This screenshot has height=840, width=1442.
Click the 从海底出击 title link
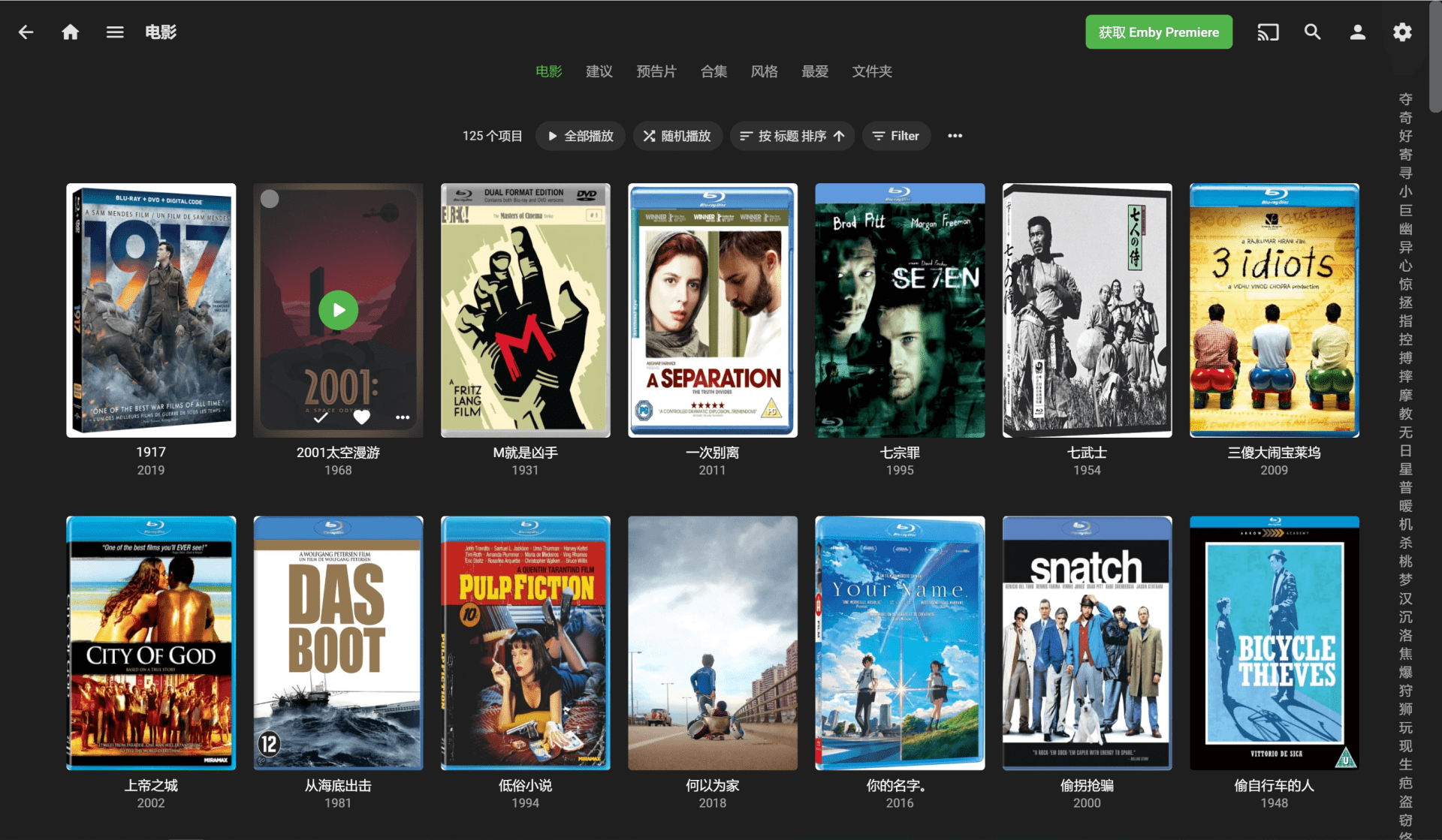pyautogui.click(x=338, y=785)
